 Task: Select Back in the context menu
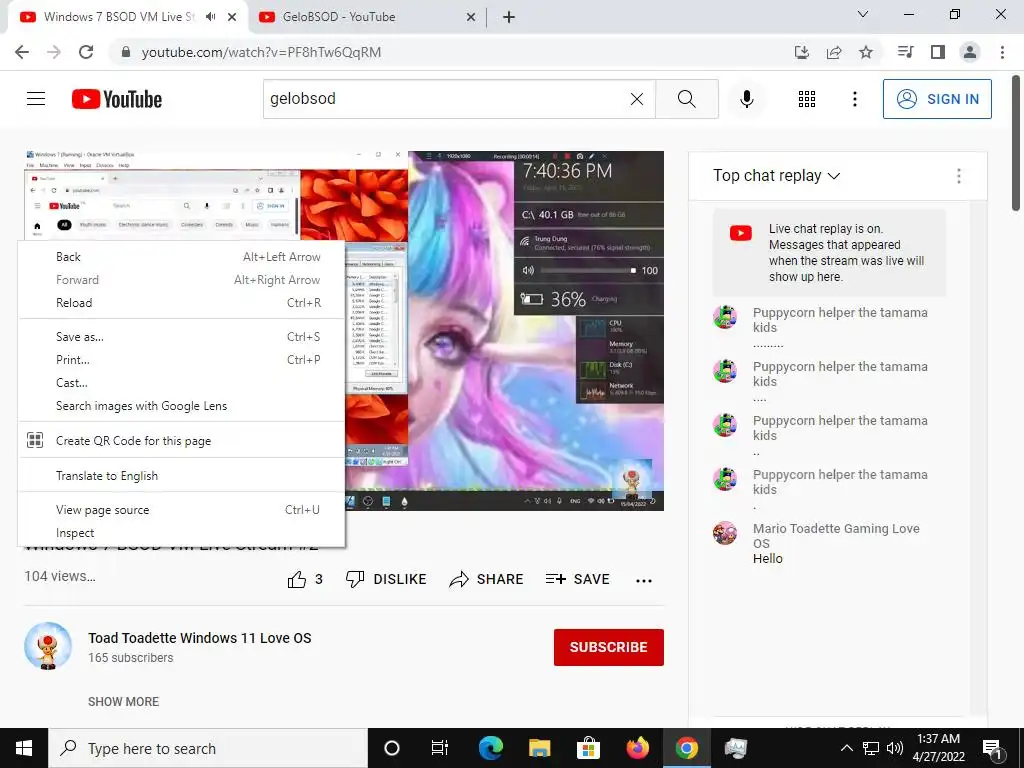182,257
